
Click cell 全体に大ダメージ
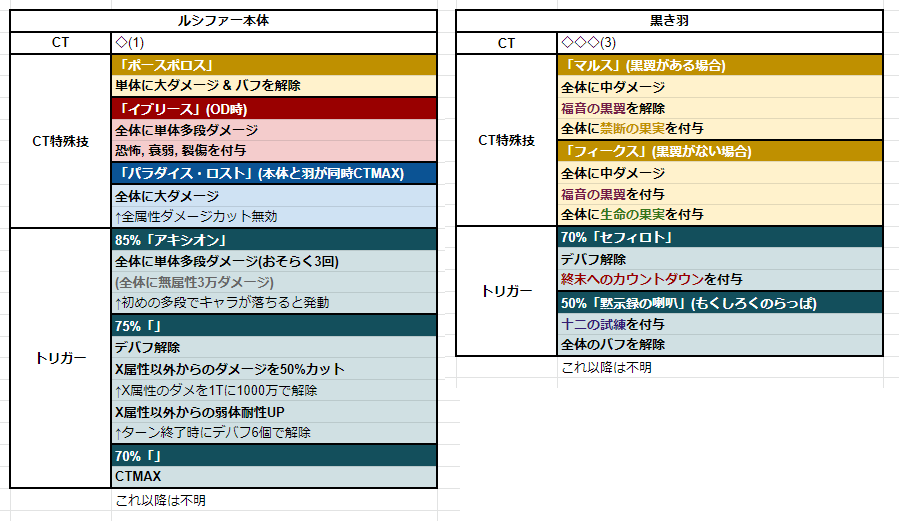click(274, 196)
